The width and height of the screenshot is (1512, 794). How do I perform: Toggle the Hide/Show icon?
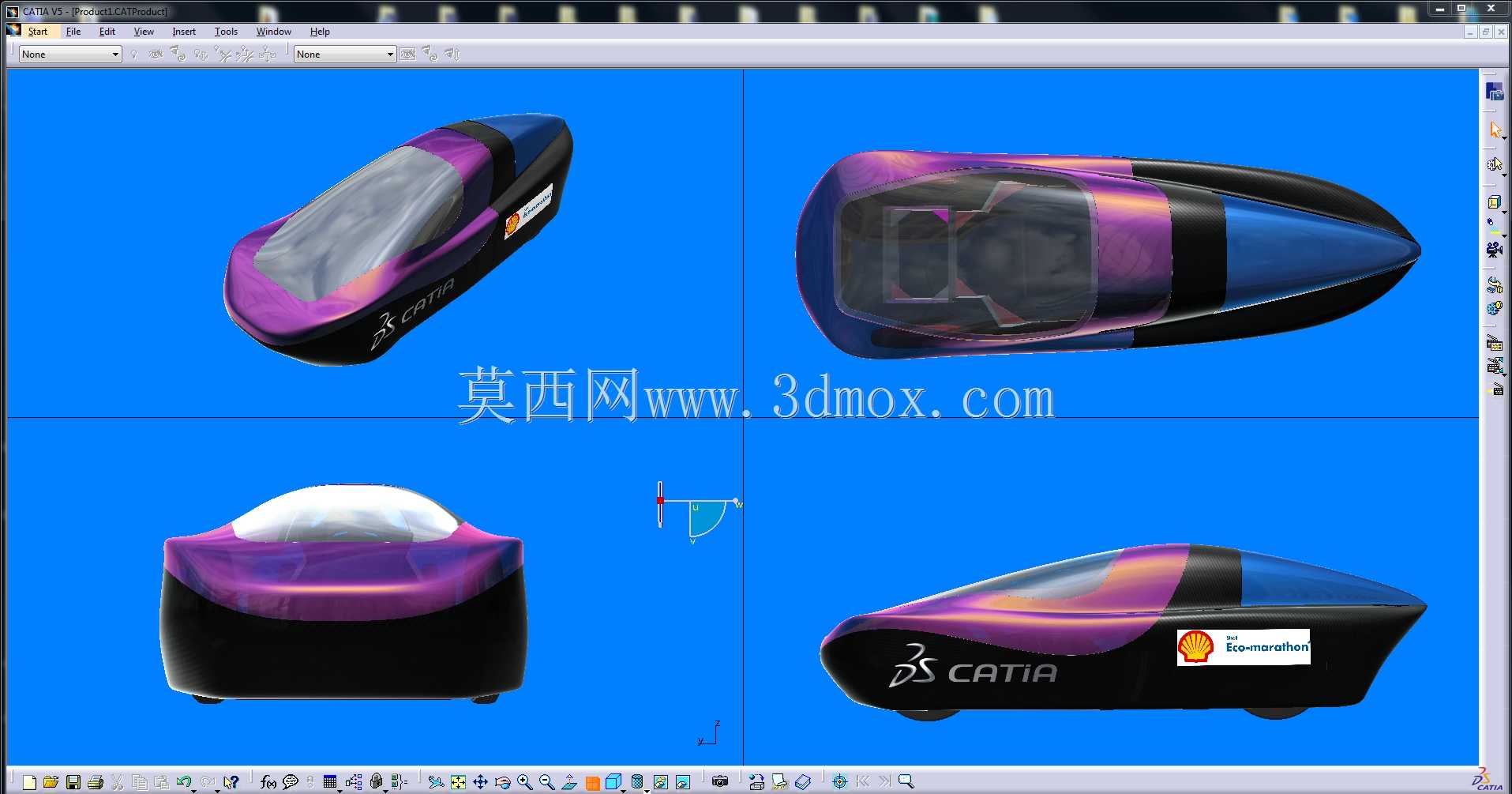(x=661, y=782)
